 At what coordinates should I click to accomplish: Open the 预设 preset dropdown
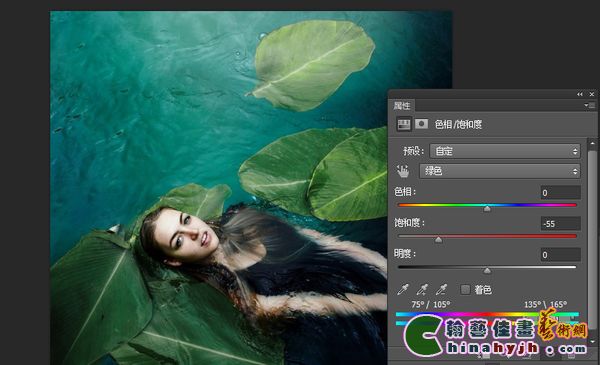click(505, 151)
